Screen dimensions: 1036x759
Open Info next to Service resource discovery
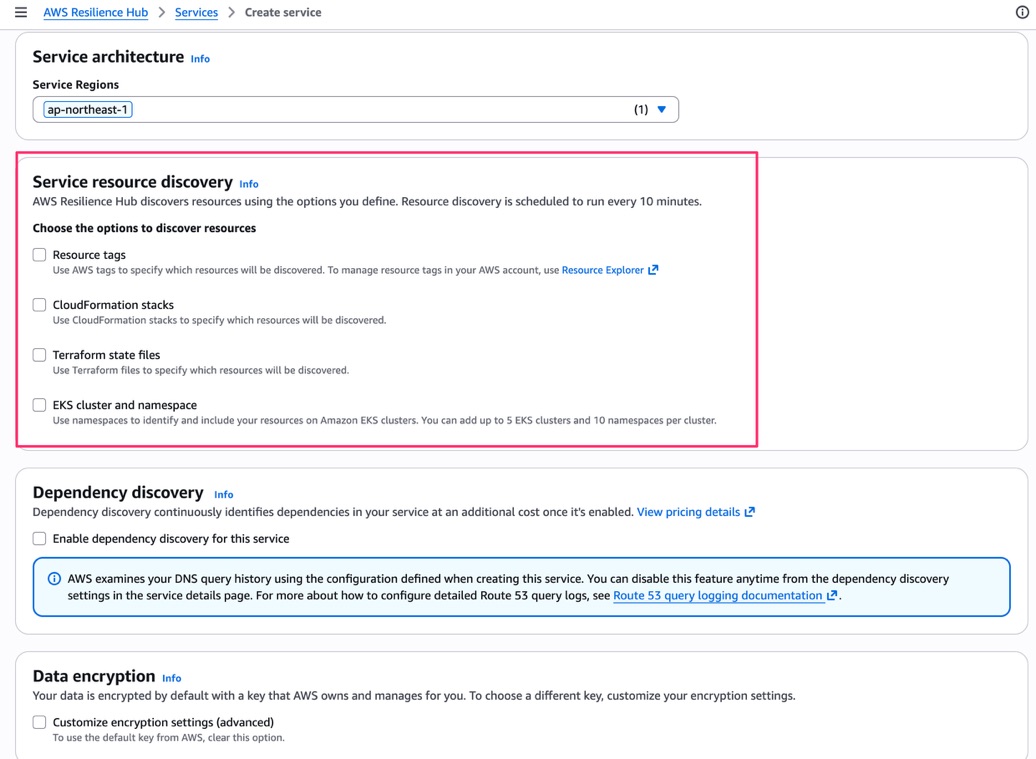248,184
